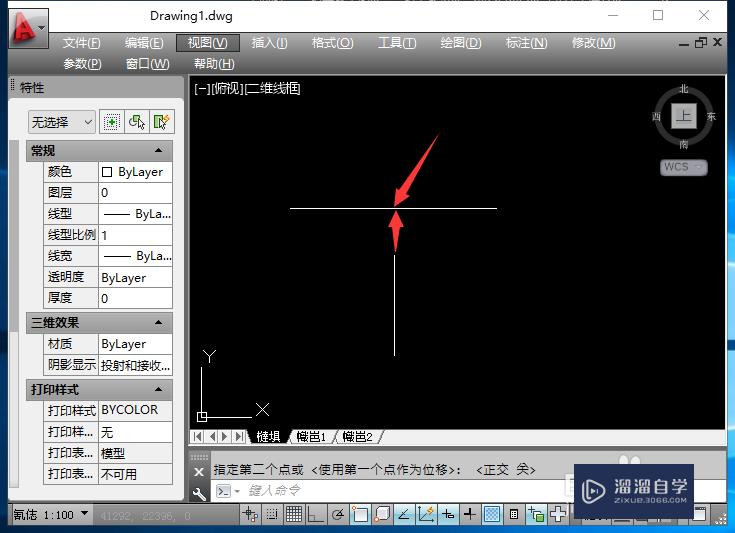The width and height of the screenshot is (735, 533).
Task: Collapse the 三维效果 section
Action: [158, 323]
